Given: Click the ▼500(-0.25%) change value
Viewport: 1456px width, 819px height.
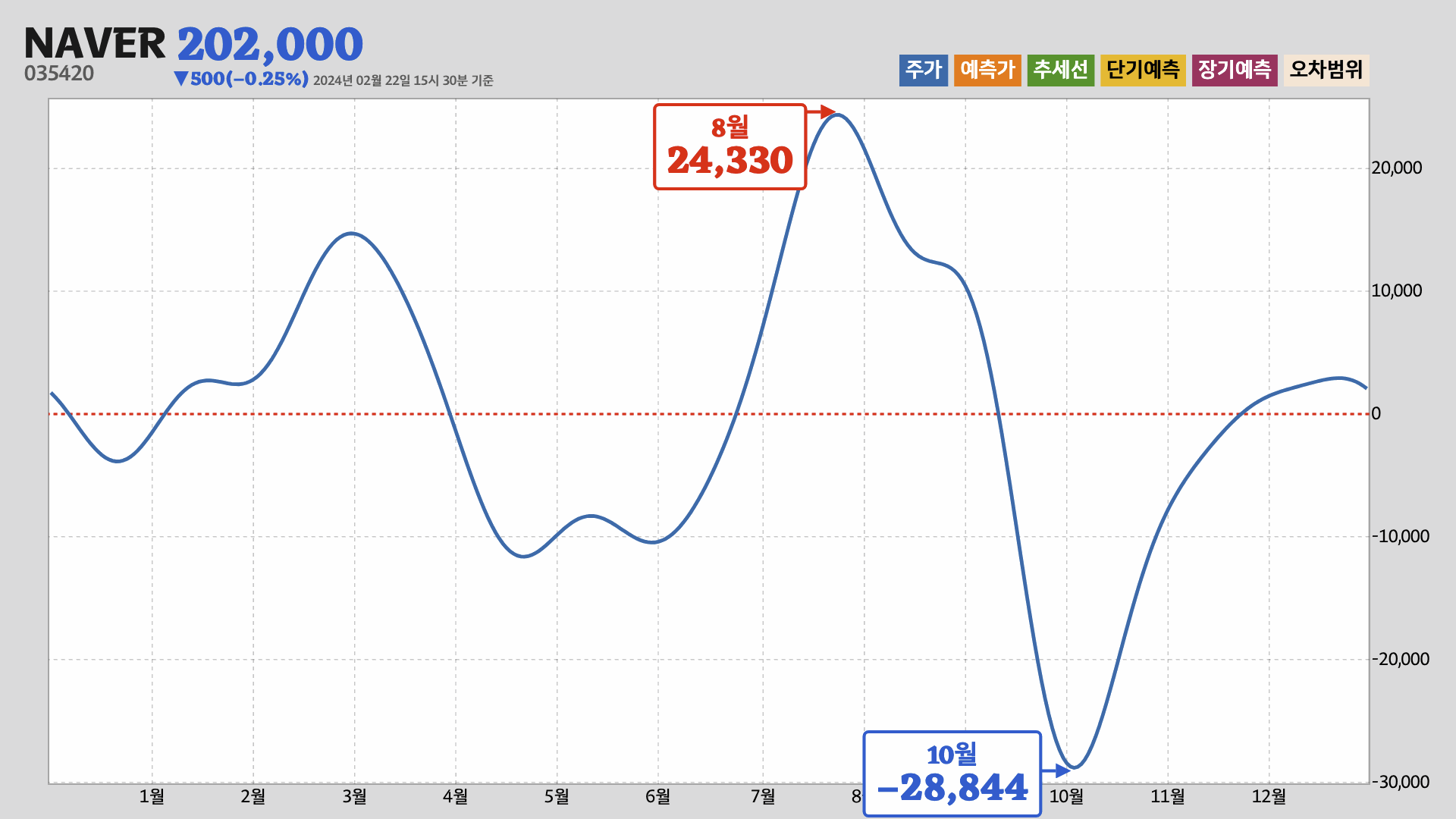Looking at the screenshot, I should pyautogui.click(x=241, y=79).
